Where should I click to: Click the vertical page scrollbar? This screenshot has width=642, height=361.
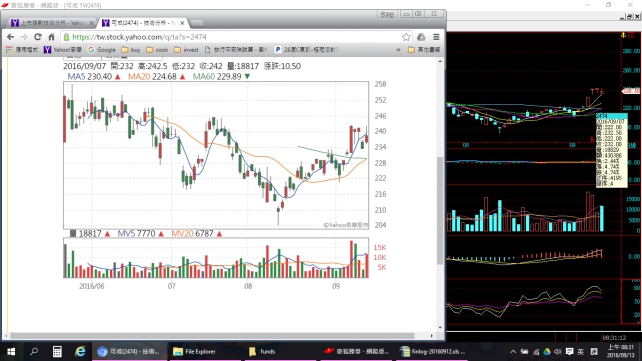tap(440, 211)
